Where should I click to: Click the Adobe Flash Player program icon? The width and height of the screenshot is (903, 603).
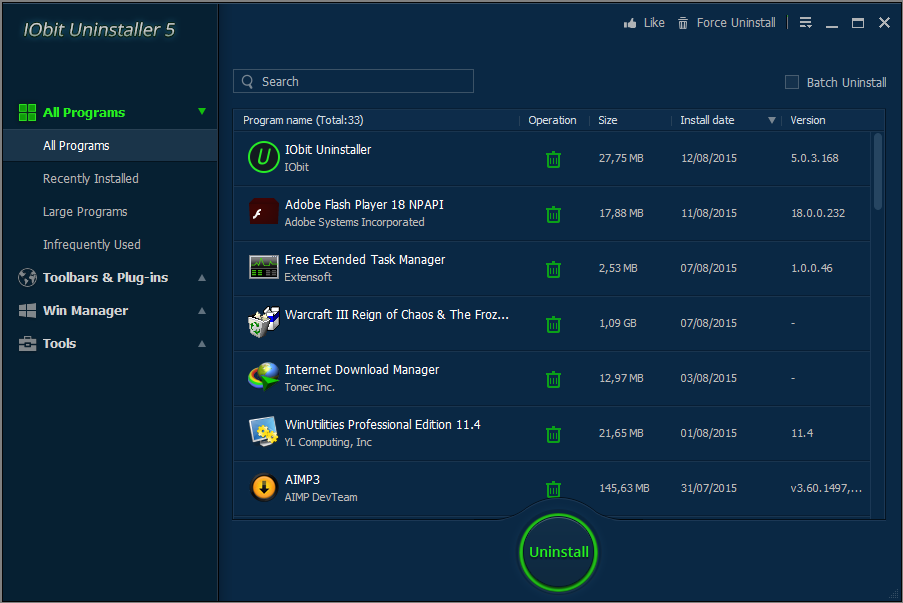[x=264, y=211]
